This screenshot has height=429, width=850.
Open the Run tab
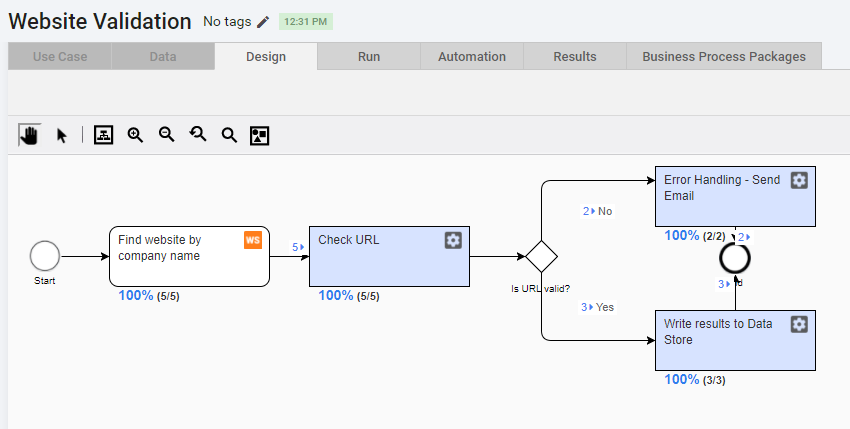pyautogui.click(x=369, y=56)
